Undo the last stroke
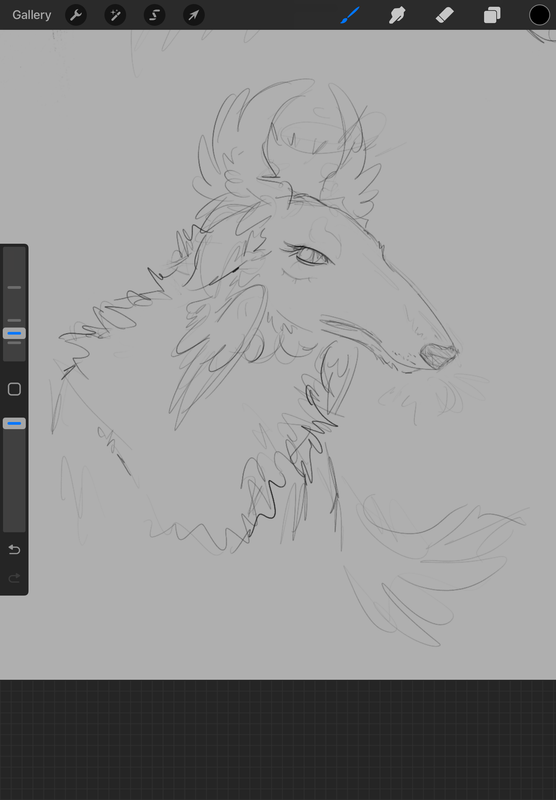The width and height of the screenshot is (556, 800). coord(14,549)
